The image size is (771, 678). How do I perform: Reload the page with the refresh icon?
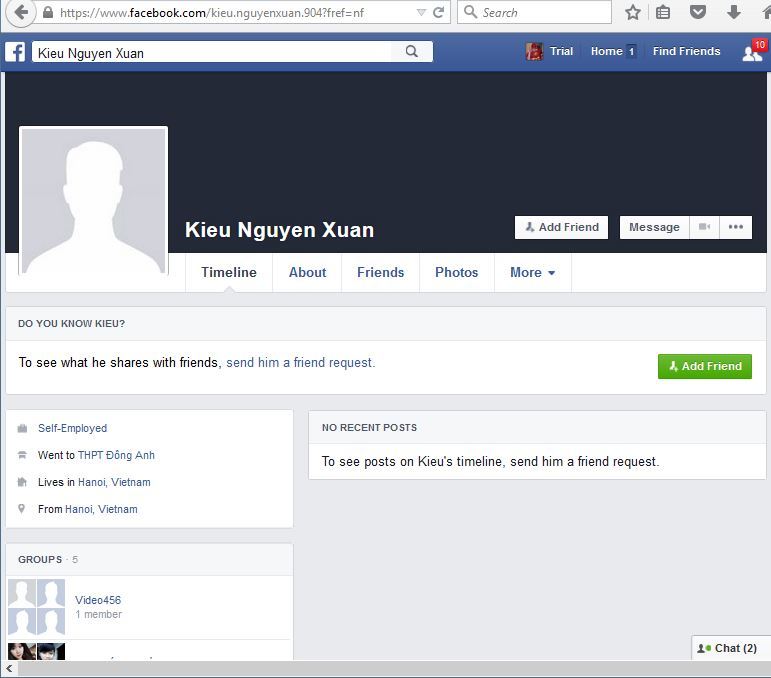click(x=439, y=12)
